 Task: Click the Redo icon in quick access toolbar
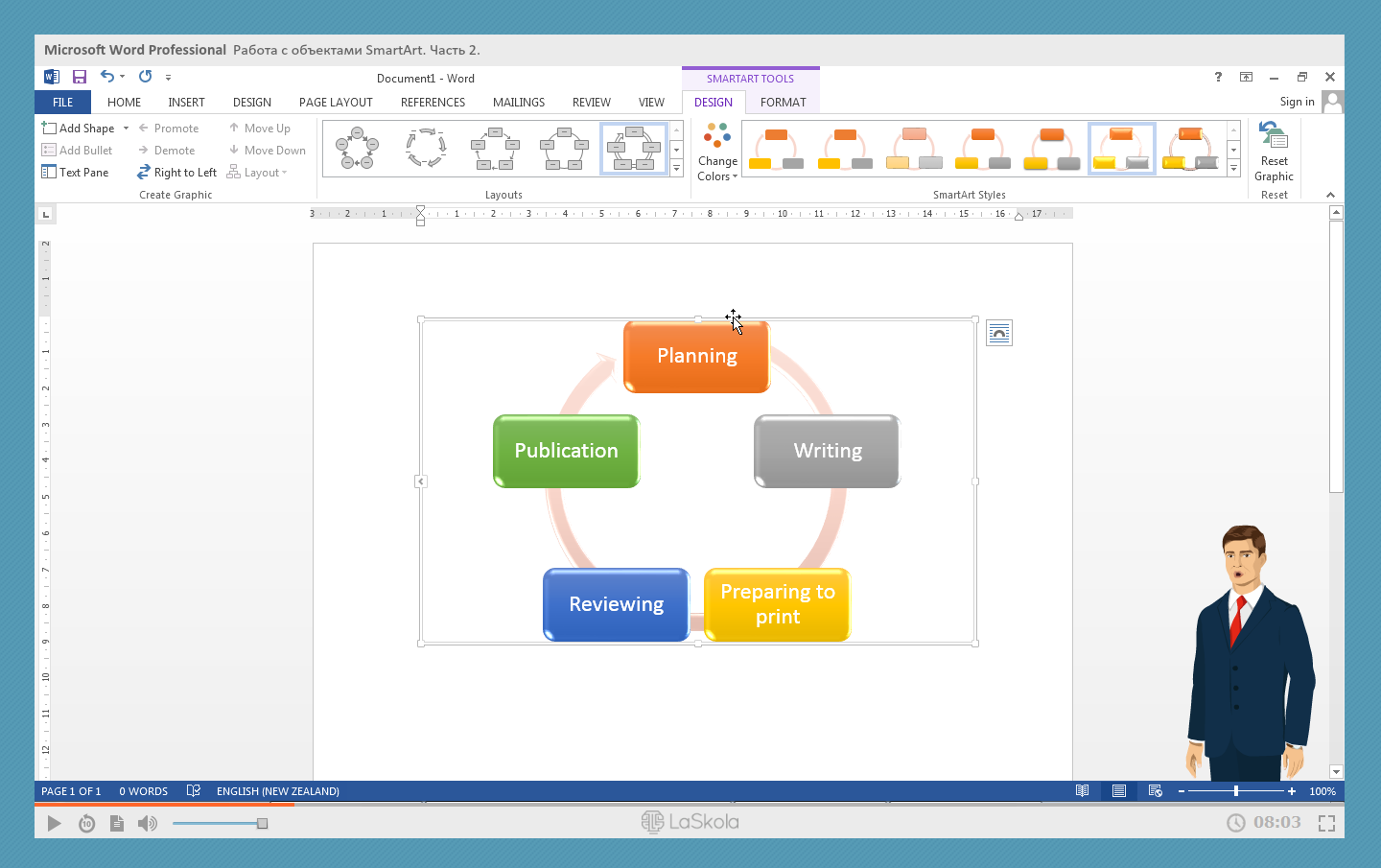(x=145, y=77)
